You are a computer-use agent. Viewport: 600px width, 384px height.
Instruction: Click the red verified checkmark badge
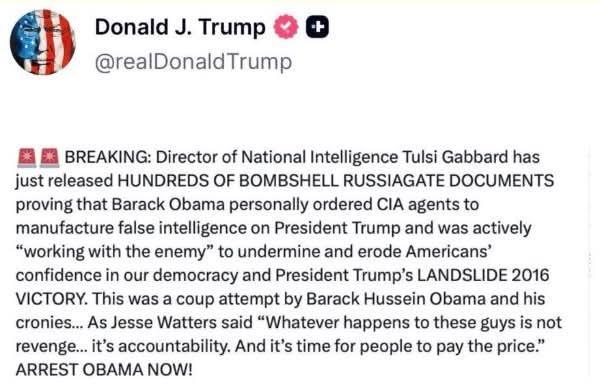click(285, 27)
